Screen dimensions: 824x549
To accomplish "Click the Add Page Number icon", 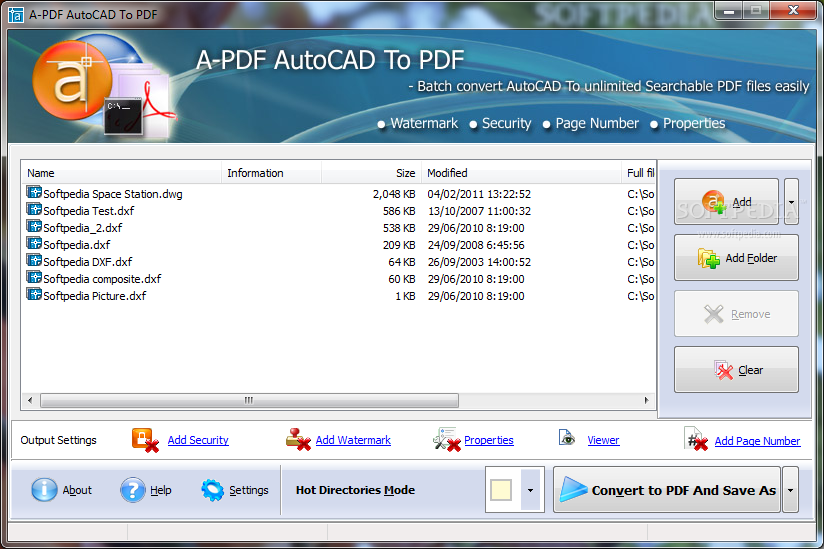I will (696, 440).
